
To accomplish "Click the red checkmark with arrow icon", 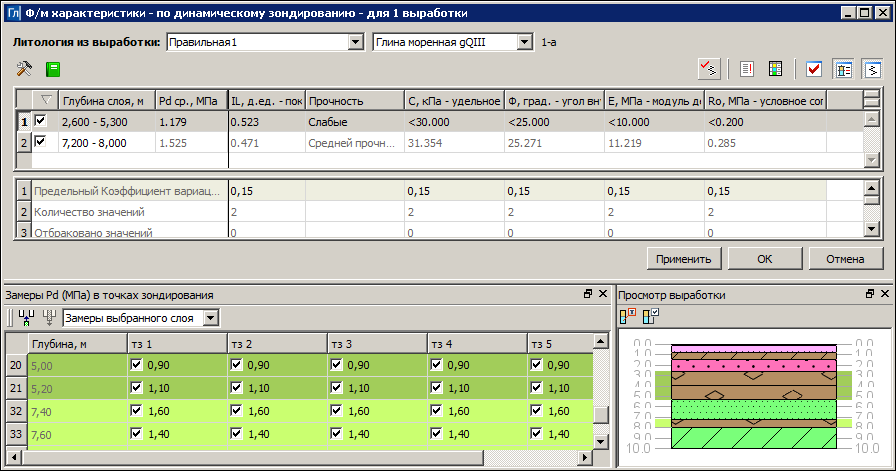I will pyautogui.click(x=709, y=69).
